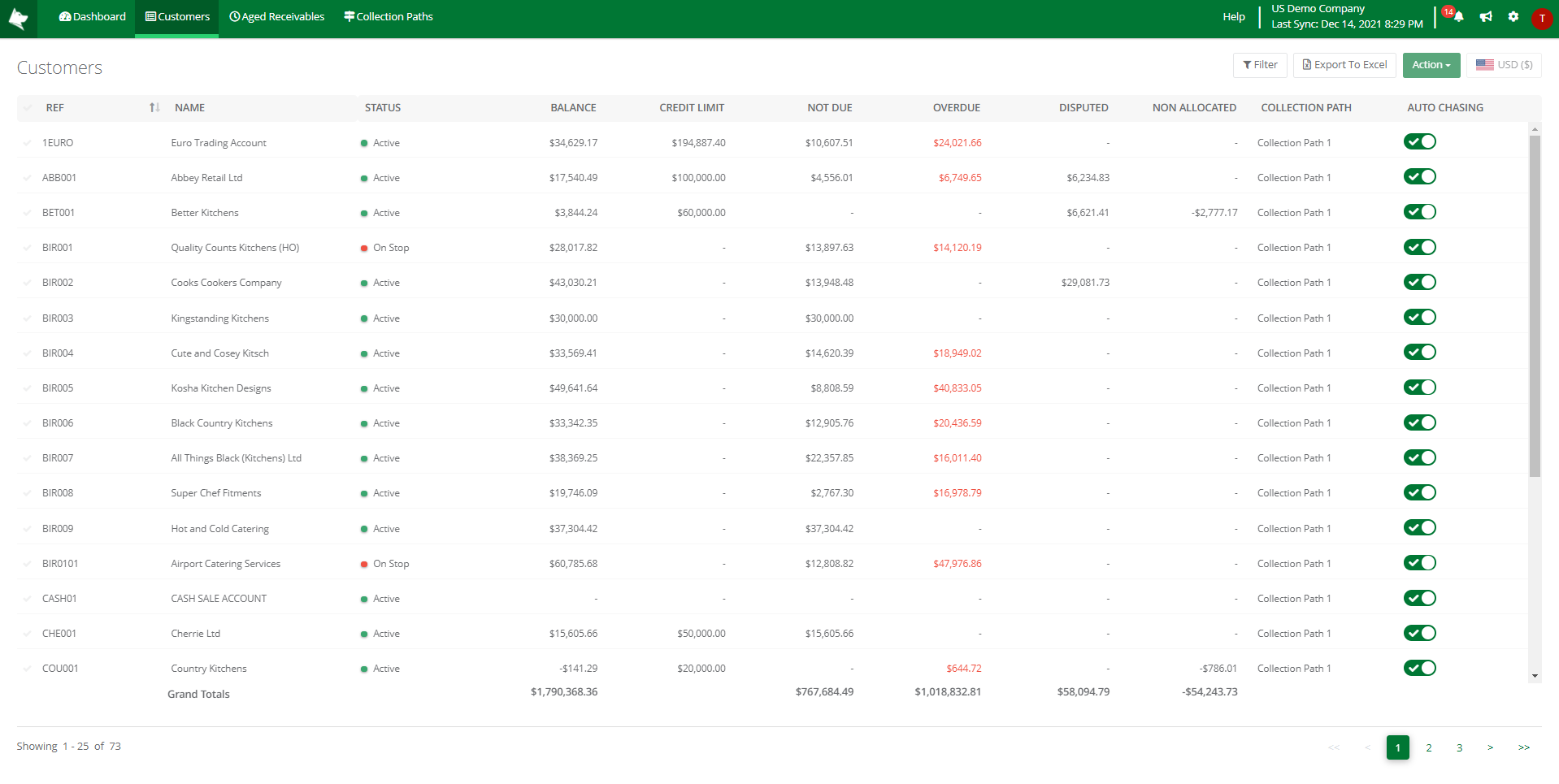Image resolution: width=1559 pixels, height=784 pixels.
Task: Sort the table by REF column
Action: pyautogui.click(x=154, y=108)
